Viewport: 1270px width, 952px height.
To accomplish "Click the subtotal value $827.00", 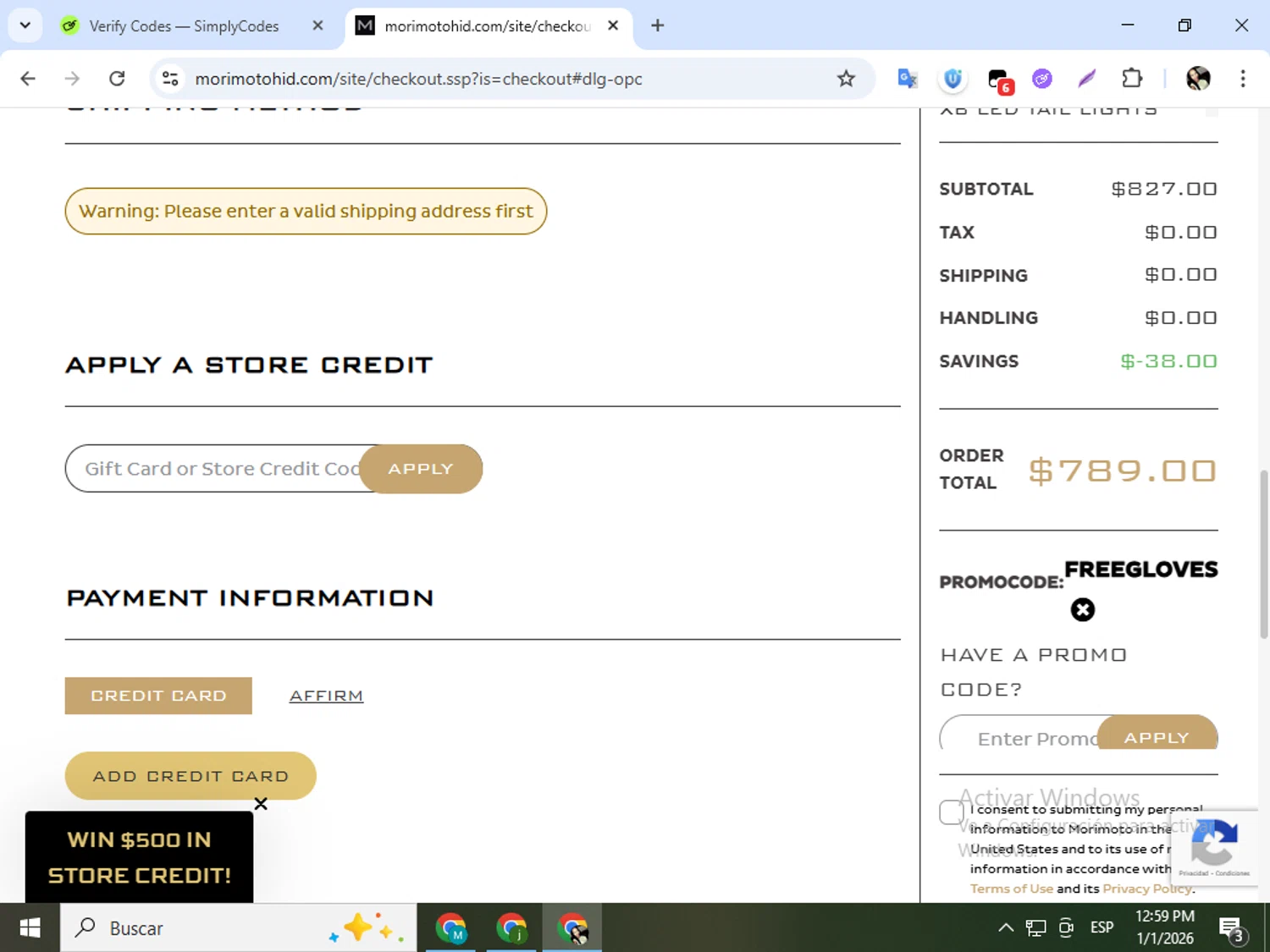I will (1164, 189).
